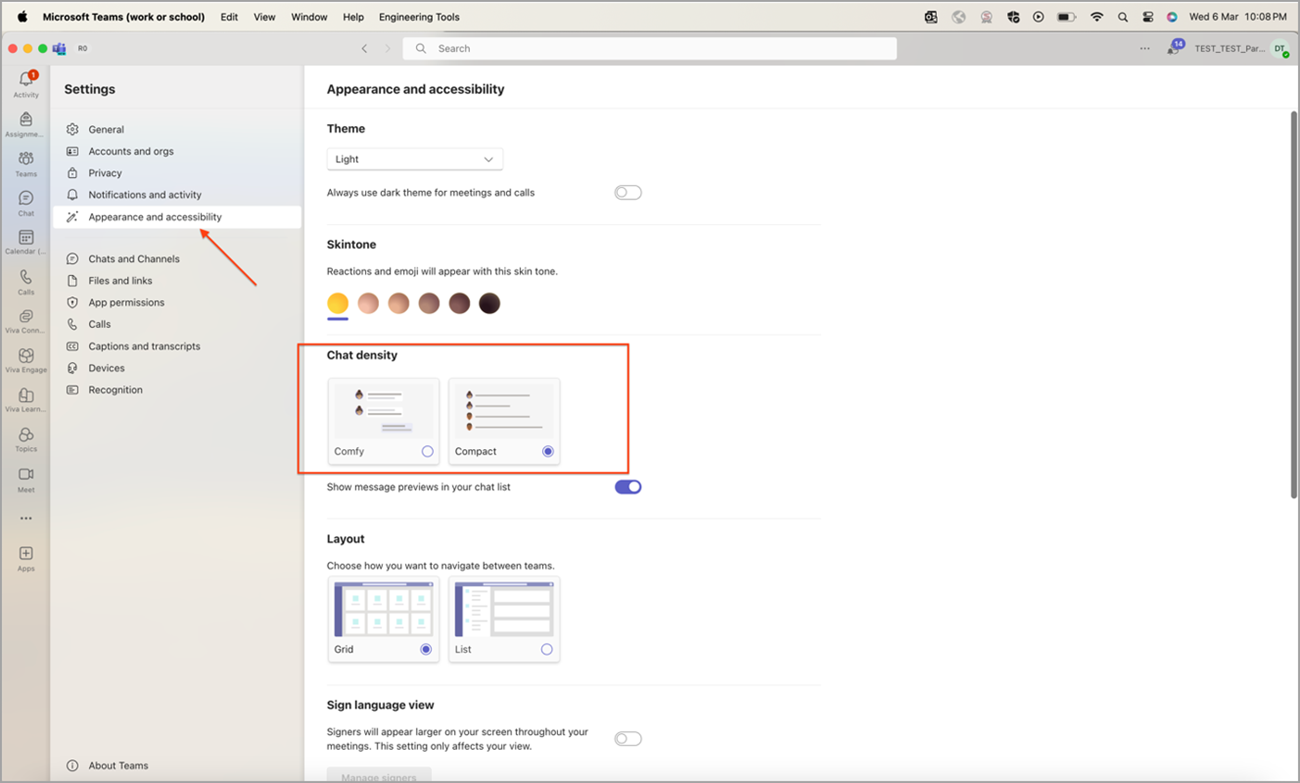The height and width of the screenshot is (783, 1300).
Task: Open Settings and more ellipsis in the title bar
Action: [1145, 48]
